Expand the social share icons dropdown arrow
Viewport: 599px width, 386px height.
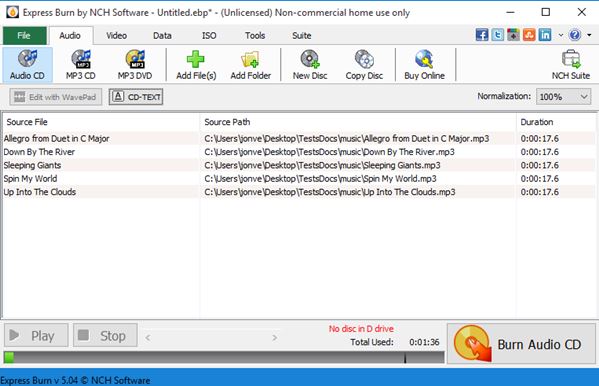(560, 35)
